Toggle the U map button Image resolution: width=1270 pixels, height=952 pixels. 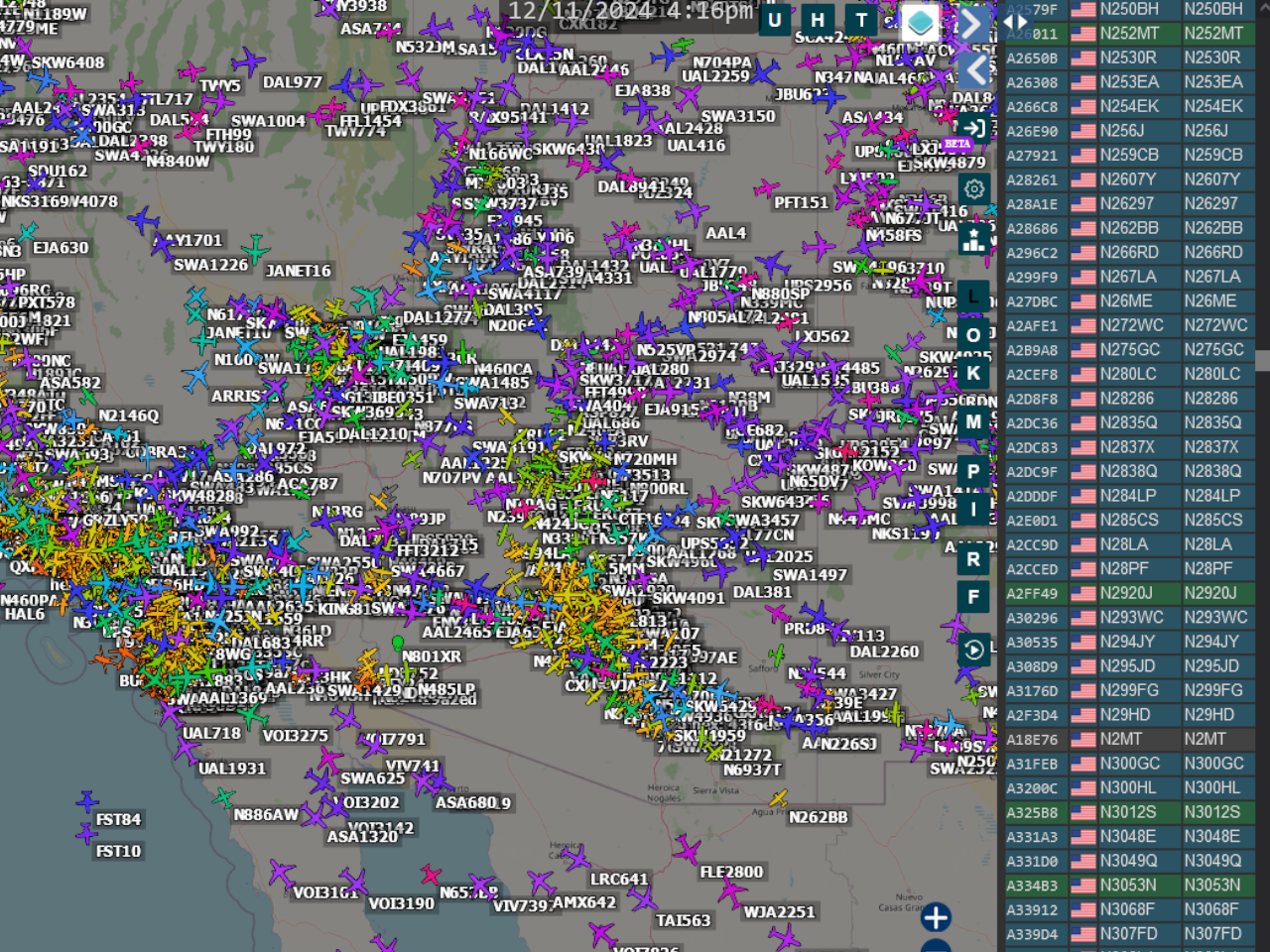click(x=775, y=20)
